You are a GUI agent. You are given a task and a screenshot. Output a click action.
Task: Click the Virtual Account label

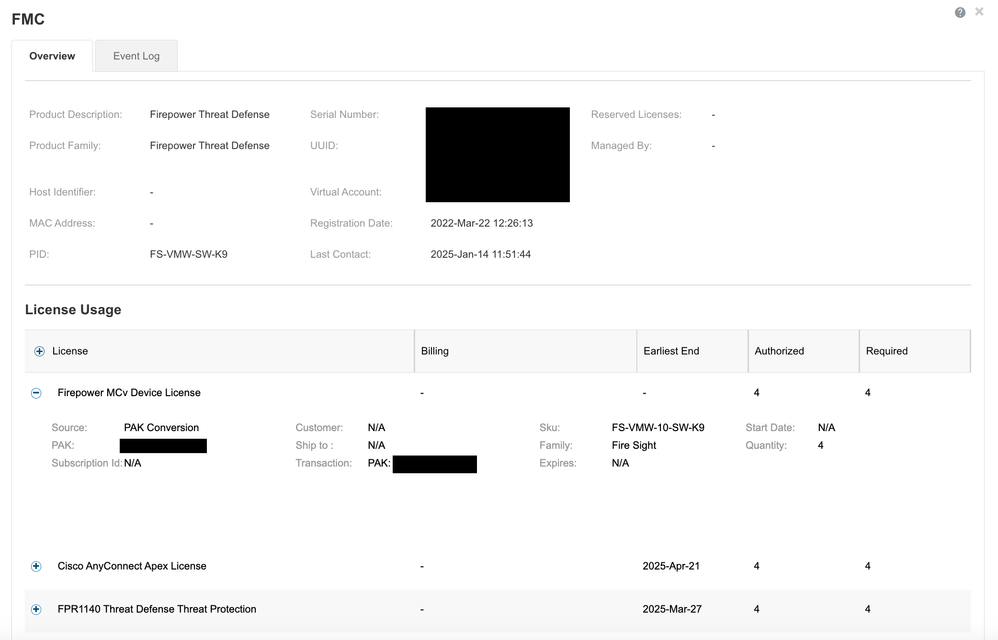[x=346, y=192]
